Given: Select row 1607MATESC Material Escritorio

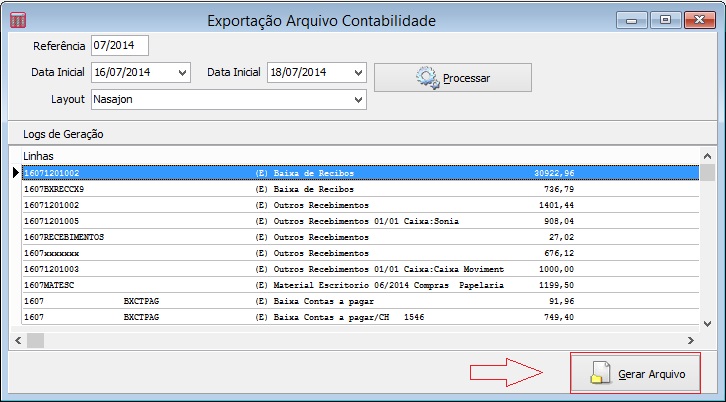Looking at the screenshot, I should (x=360, y=285).
